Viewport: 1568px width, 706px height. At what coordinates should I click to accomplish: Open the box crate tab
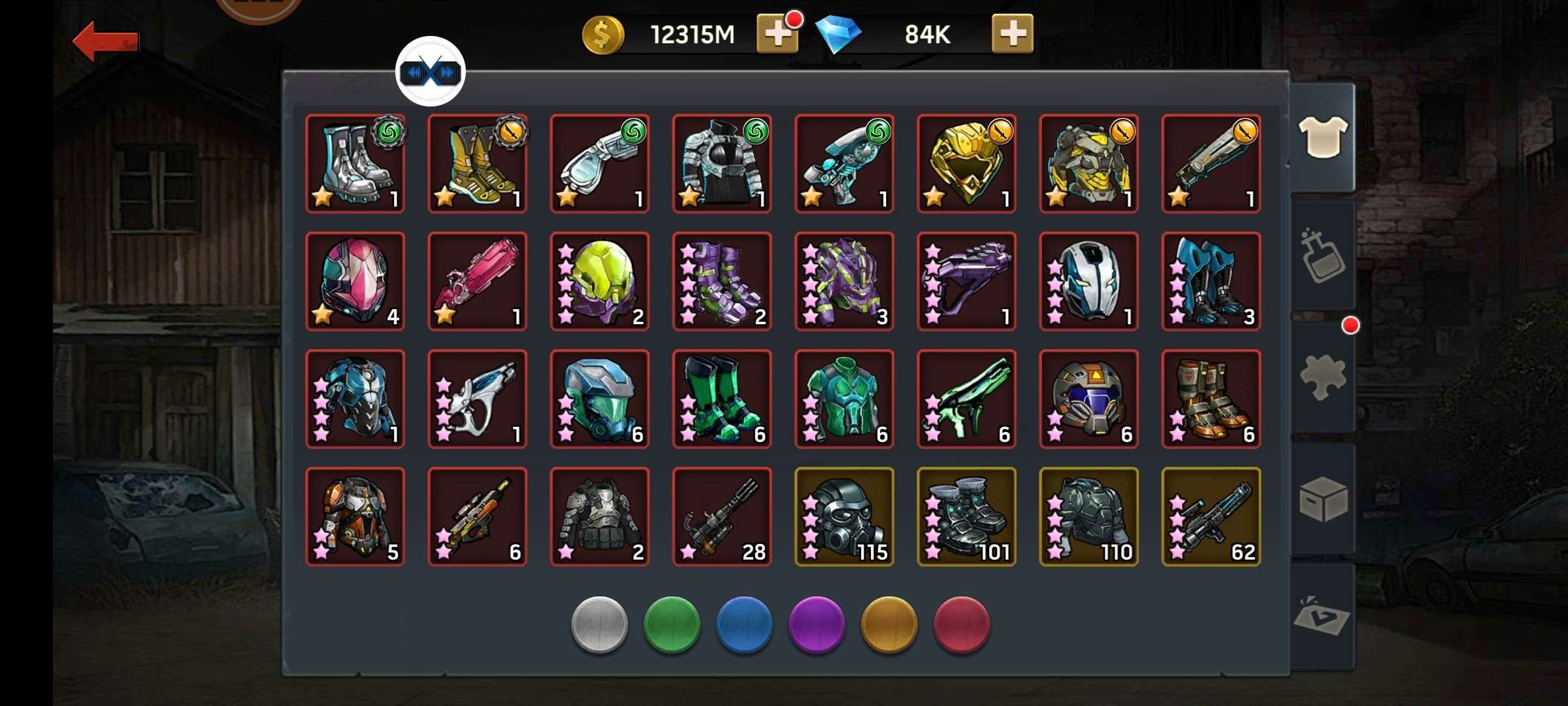pos(1322,499)
